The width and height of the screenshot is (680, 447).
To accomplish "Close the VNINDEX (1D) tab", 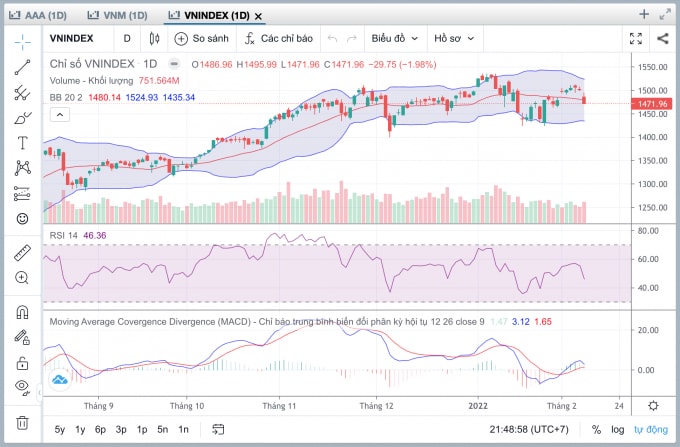I will click(x=258, y=16).
